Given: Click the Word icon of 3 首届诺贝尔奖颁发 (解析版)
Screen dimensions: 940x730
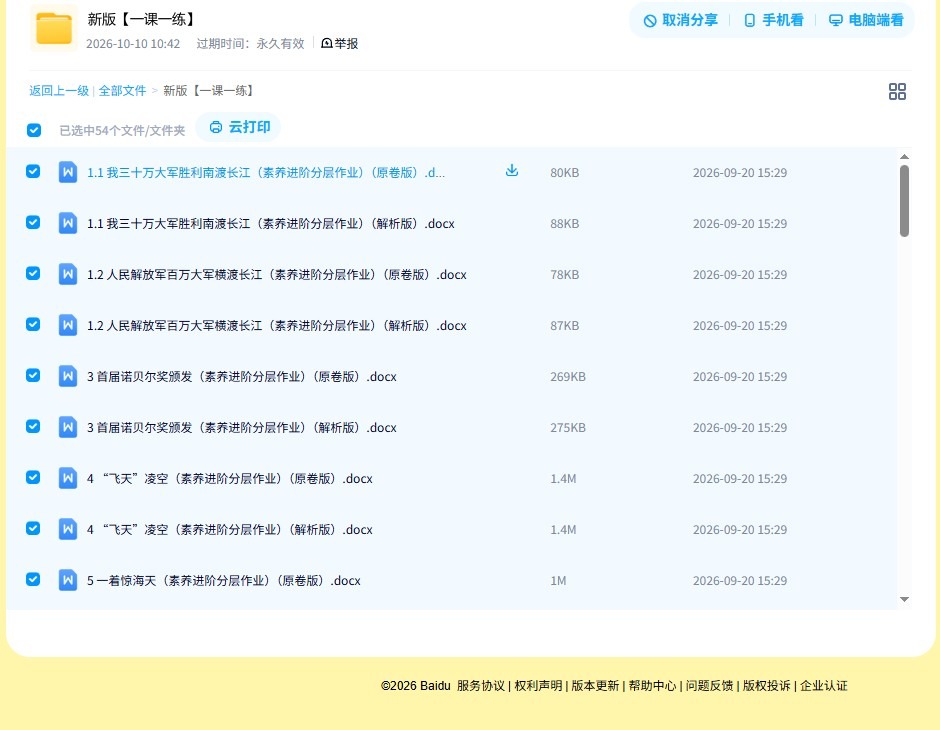Looking at the screenshot, I should [68, 427].
